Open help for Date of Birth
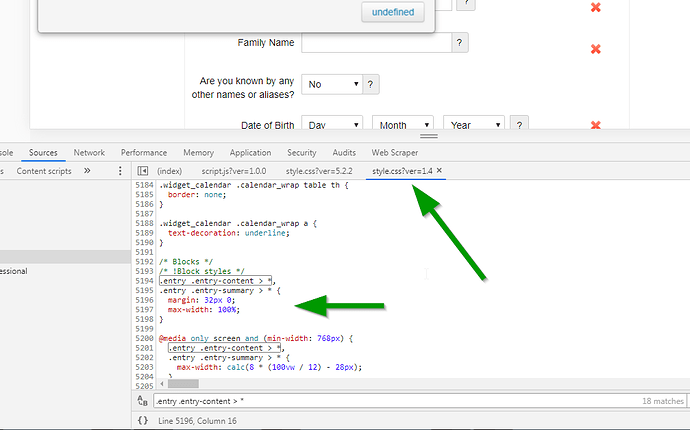 [519, 124]
